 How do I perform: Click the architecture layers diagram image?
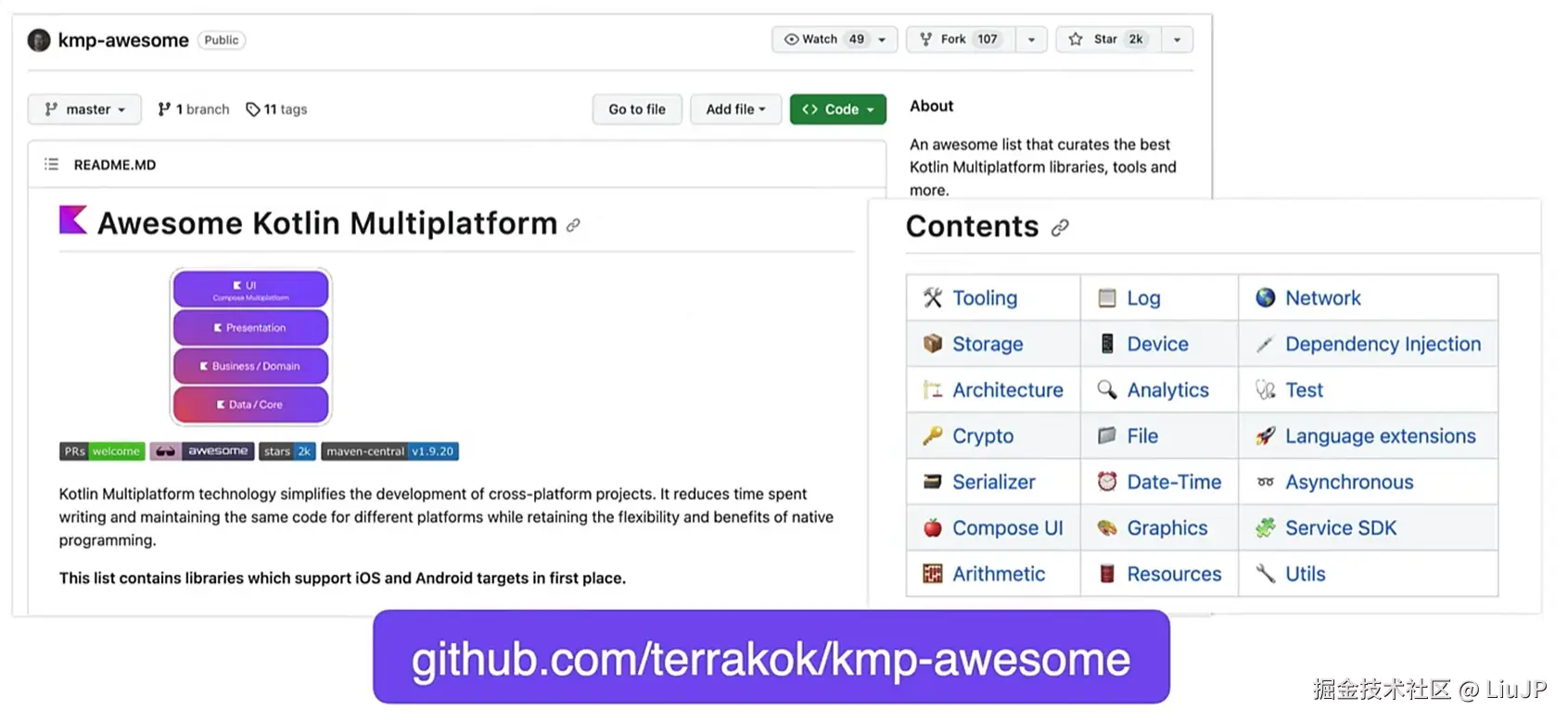(x=251, y=347)
